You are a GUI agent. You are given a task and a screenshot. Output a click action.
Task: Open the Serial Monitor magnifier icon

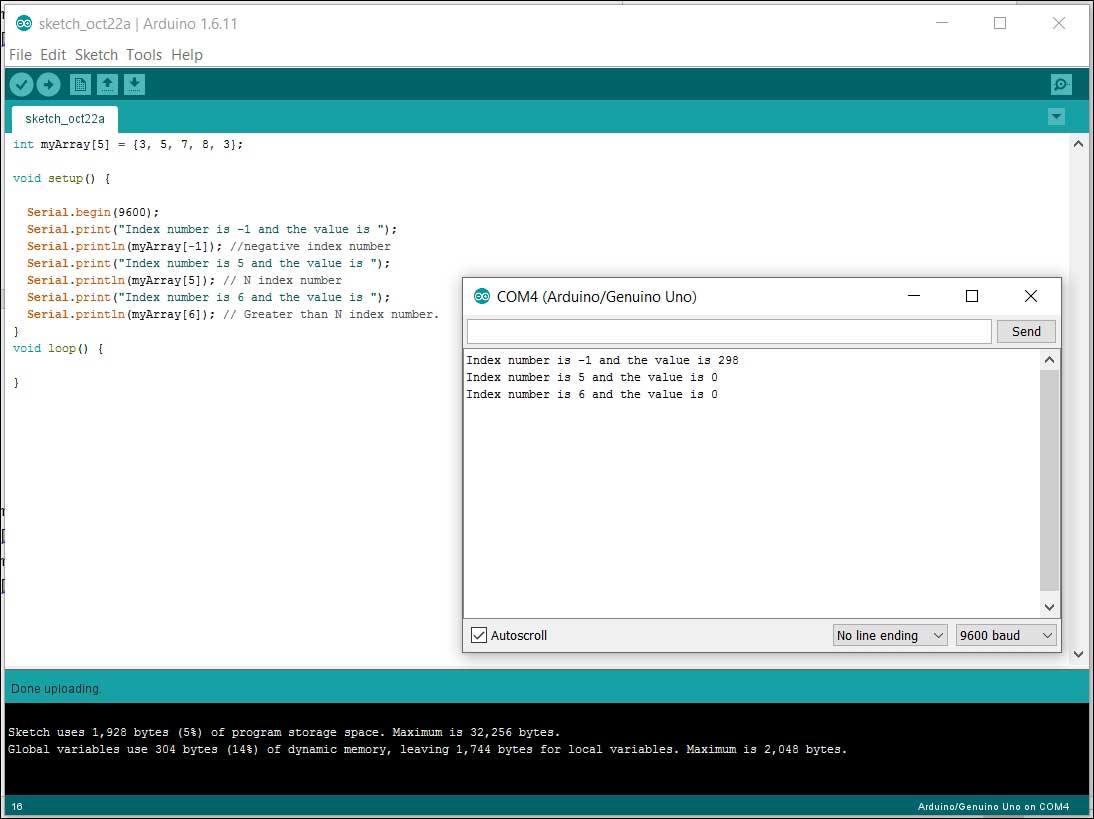(1061, 85)
